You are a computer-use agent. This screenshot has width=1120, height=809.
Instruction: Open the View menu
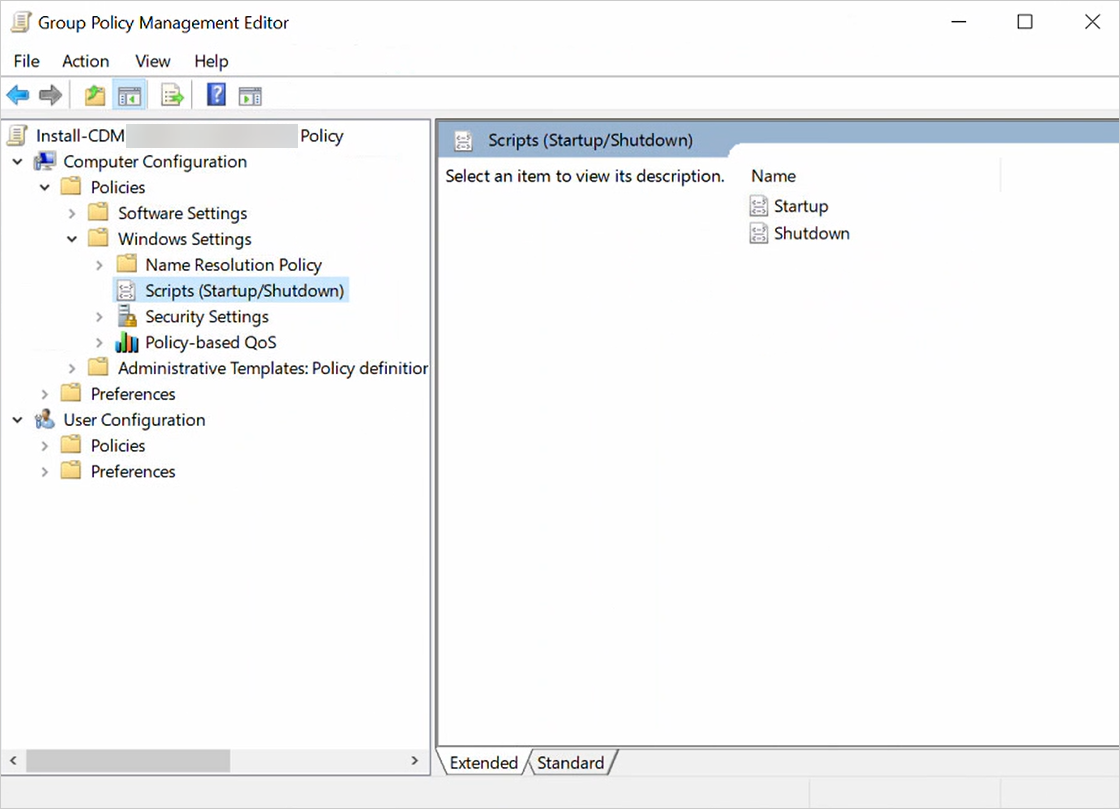(x=153, y=61)
